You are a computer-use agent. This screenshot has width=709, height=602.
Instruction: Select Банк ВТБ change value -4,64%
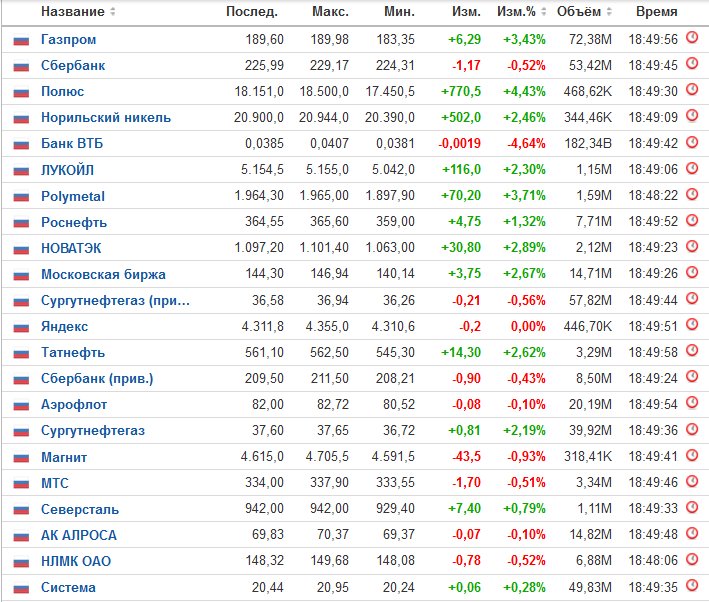click(526, 143)
